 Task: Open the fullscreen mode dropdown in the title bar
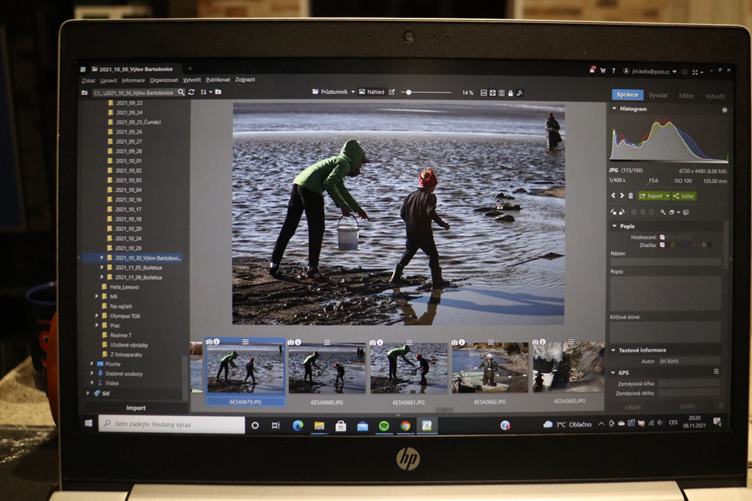(x=702, y=72)
